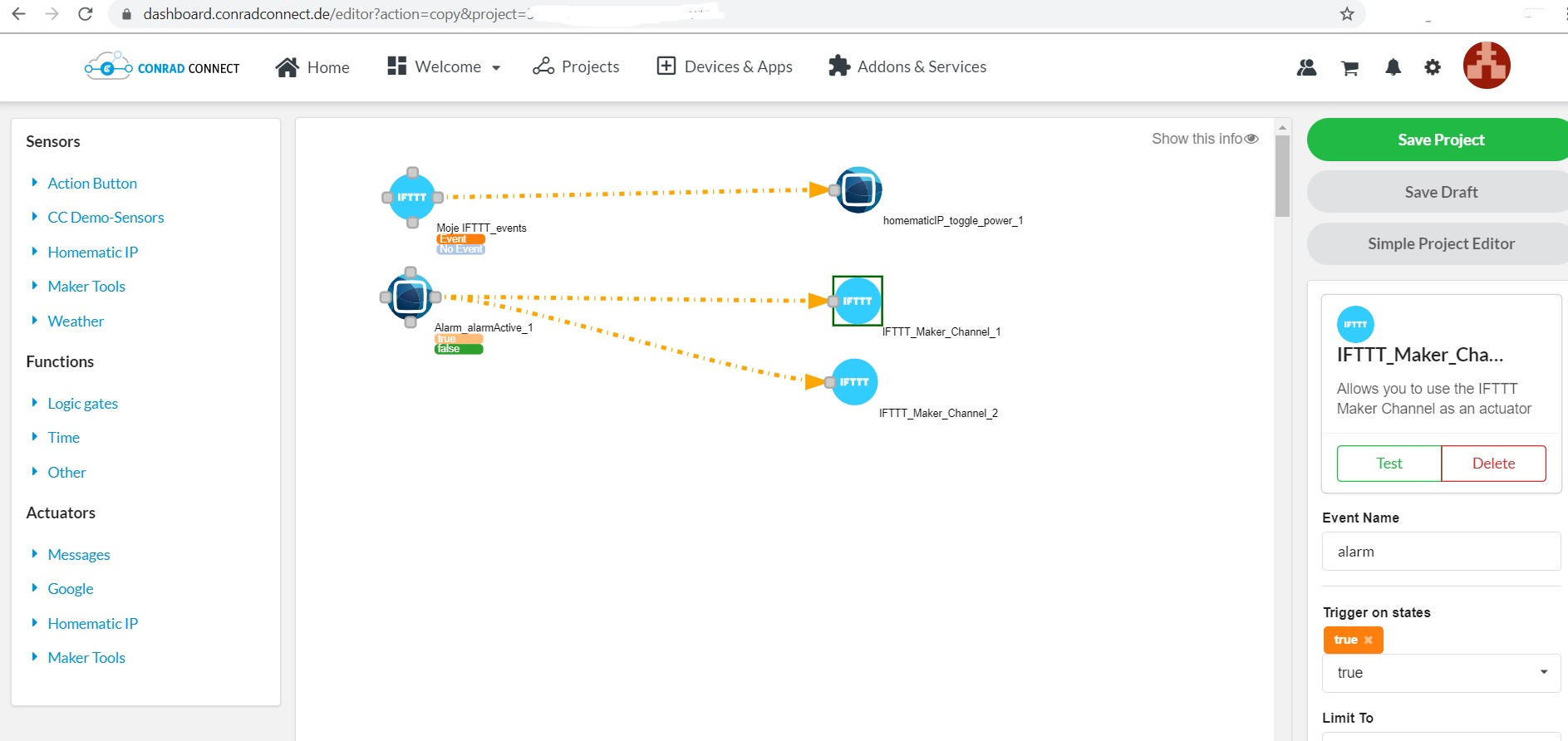This screenshot has width=1568, height=741.
Task: Select the Moje IFTTT_events node
Action: pyautogui.click(x=412, y=198)
